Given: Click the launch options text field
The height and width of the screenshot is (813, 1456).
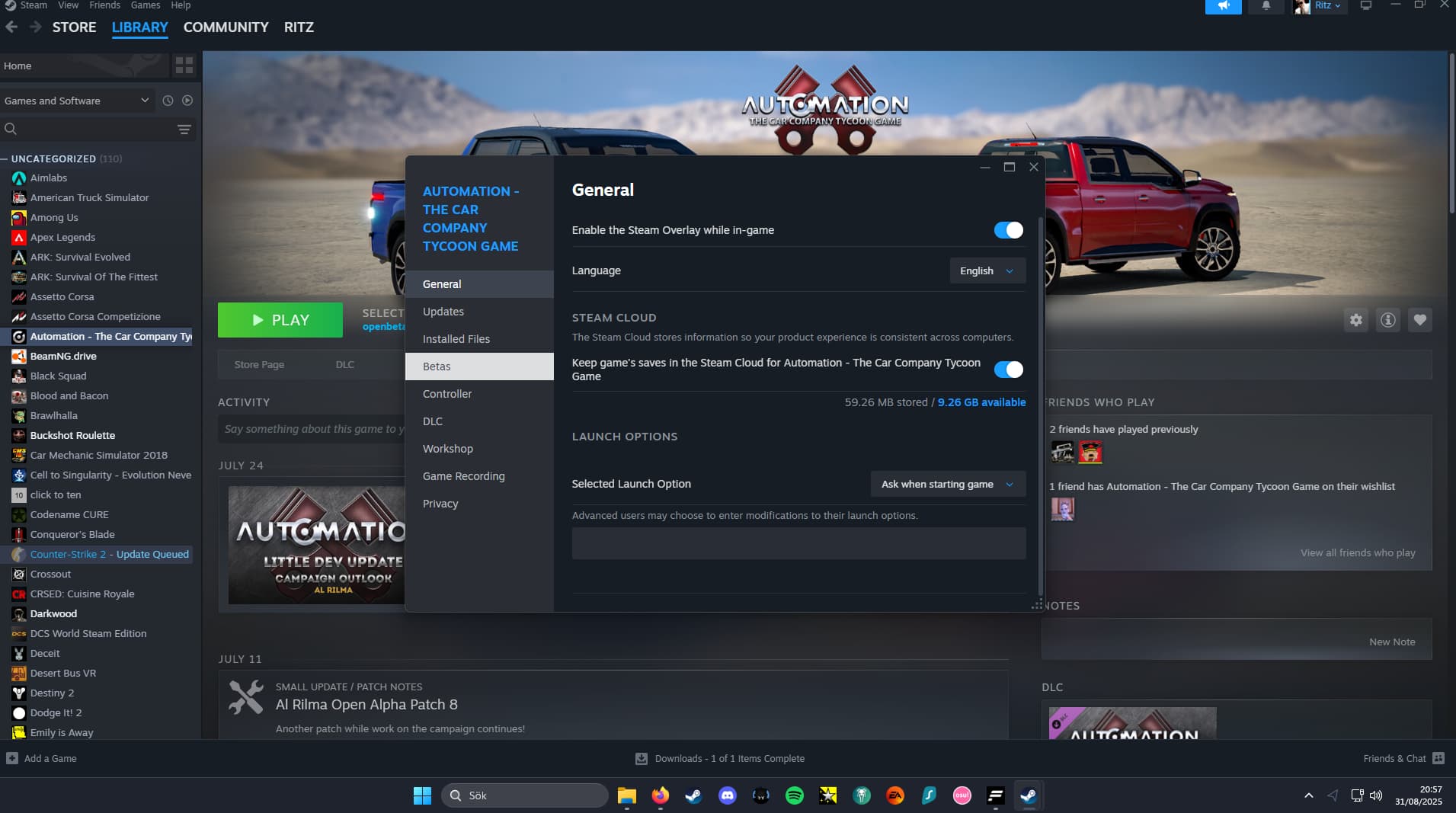Looking at the screenshot, I should tap(798, 543).
